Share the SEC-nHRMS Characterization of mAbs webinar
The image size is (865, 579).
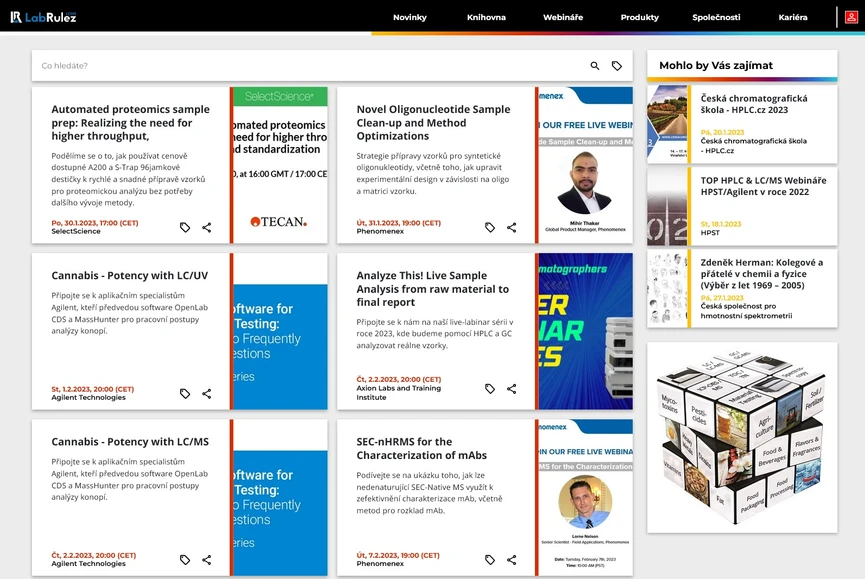[x=511, y=560]
